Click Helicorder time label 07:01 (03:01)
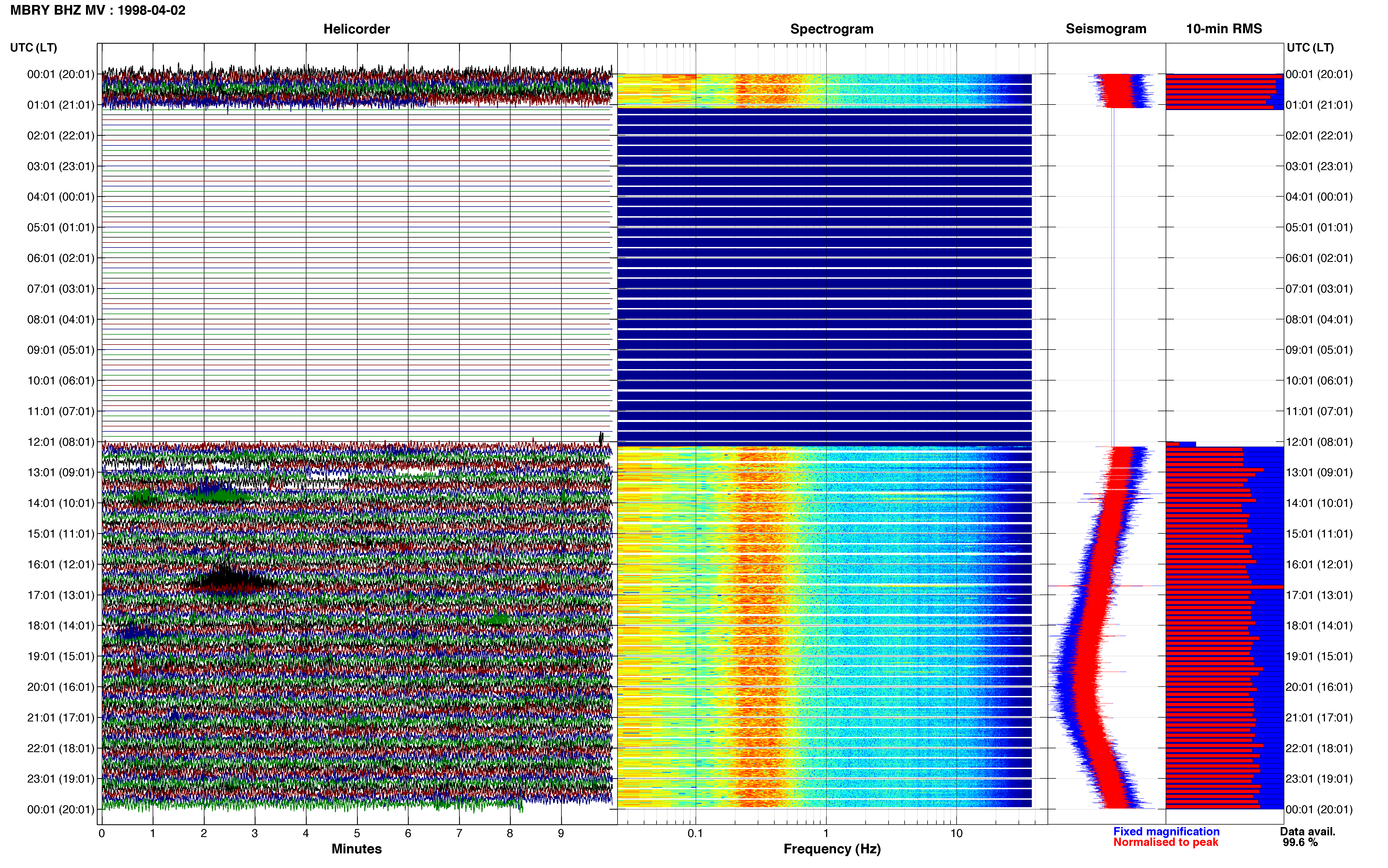Viewport: 1388px width, 868px height. [61, 289]
